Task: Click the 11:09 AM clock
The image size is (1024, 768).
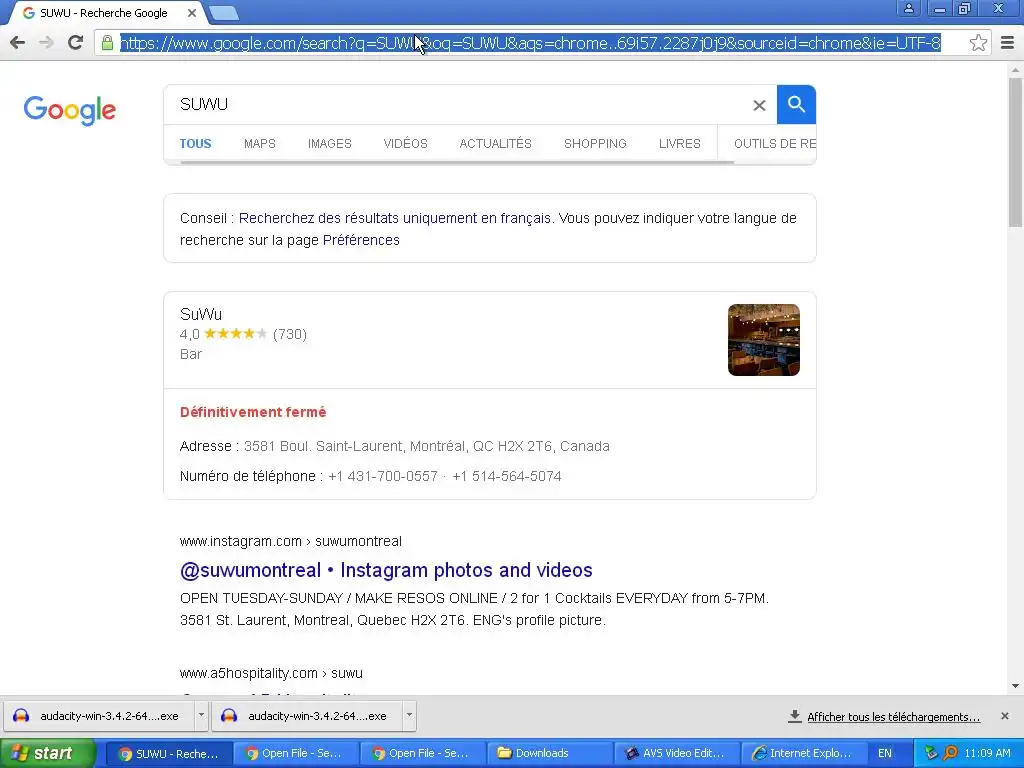Action: [x=987, y=754]
